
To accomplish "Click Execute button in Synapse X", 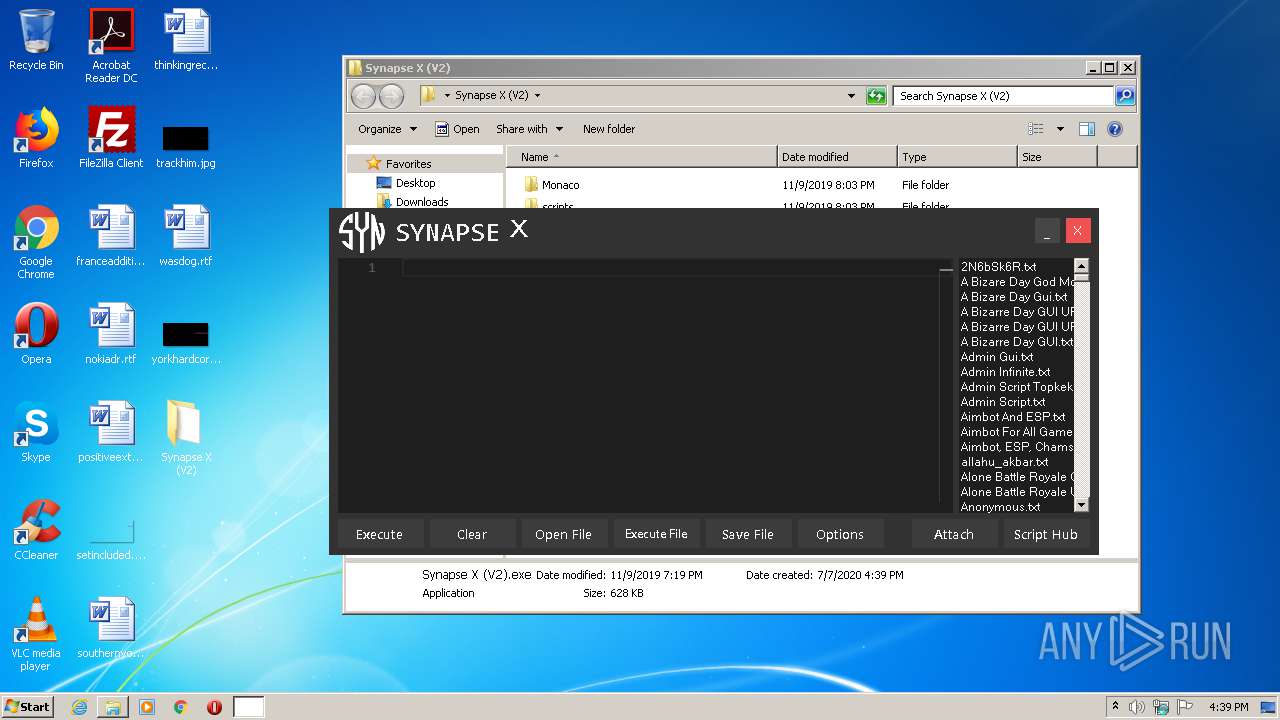I will tap(379, 534).
